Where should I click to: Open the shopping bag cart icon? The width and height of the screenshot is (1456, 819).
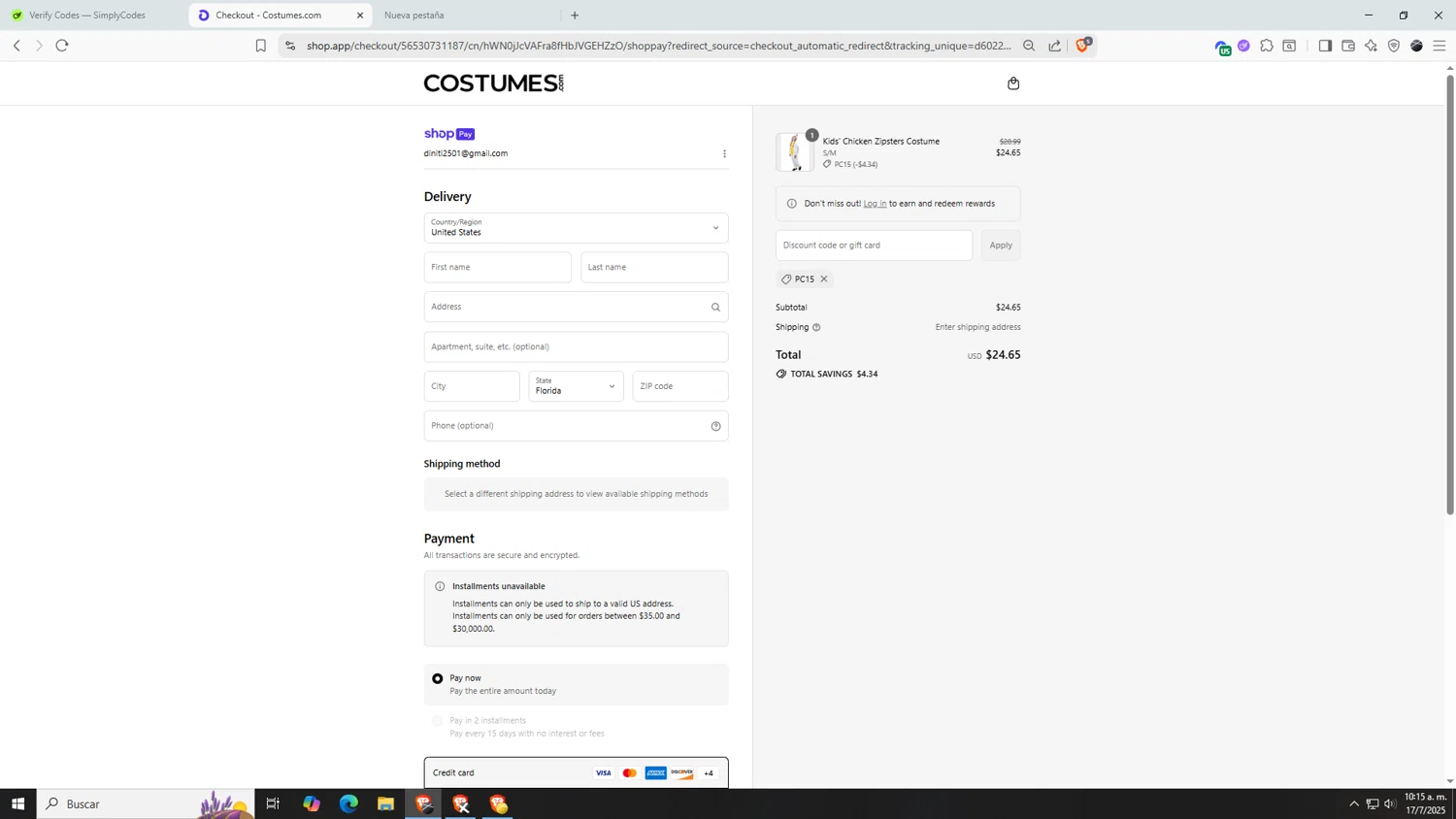click(x=1013, y=83)
